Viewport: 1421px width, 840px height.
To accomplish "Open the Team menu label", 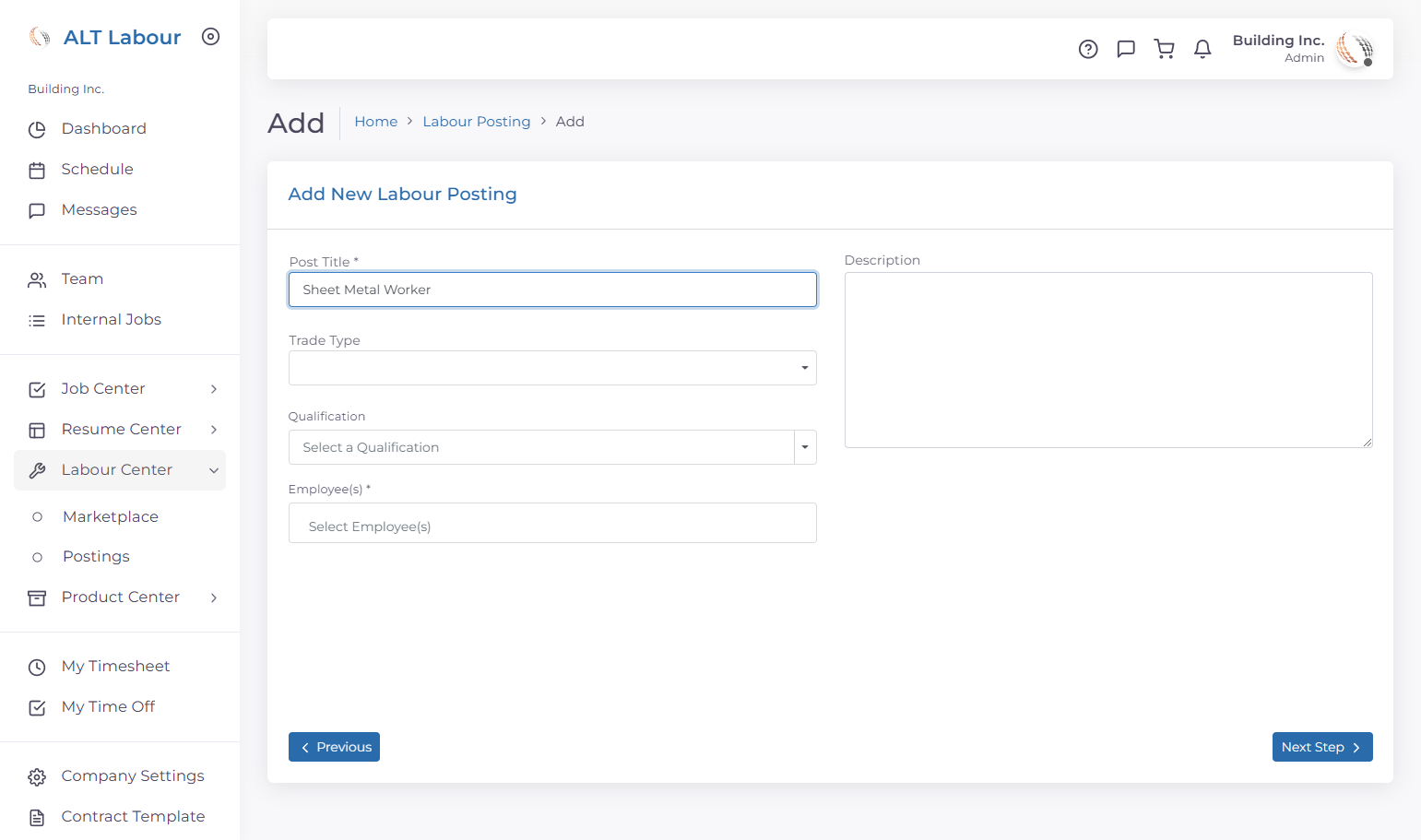I will pos(82,278).
